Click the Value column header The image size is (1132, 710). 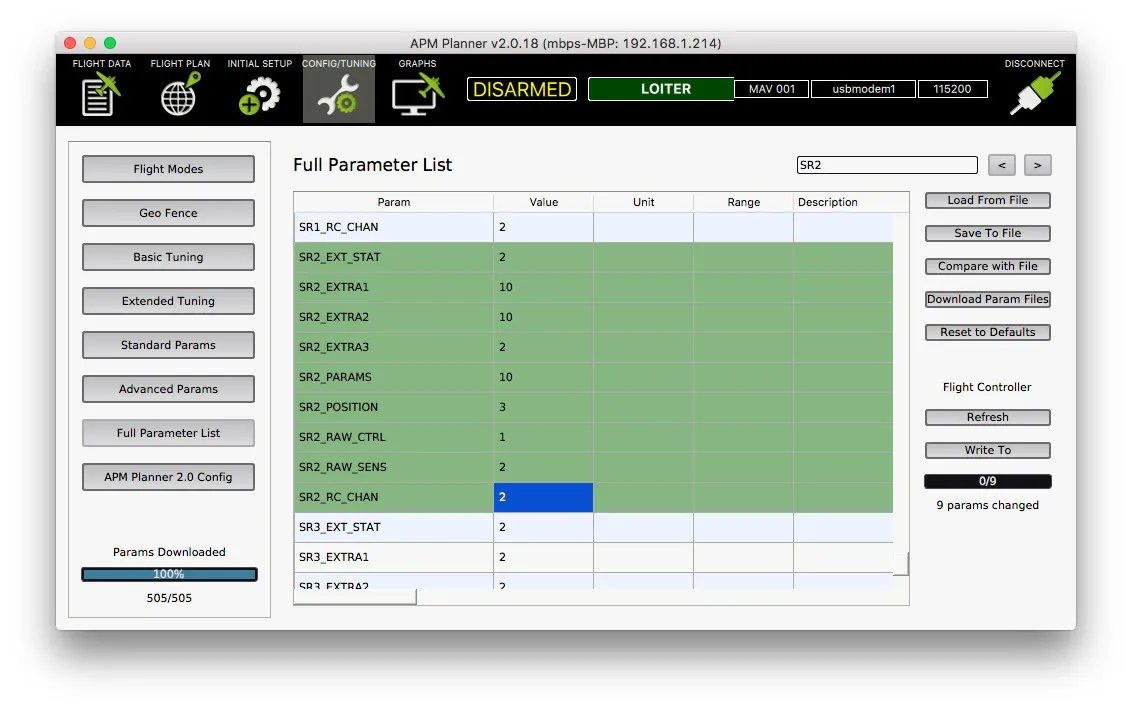(543, 202)
